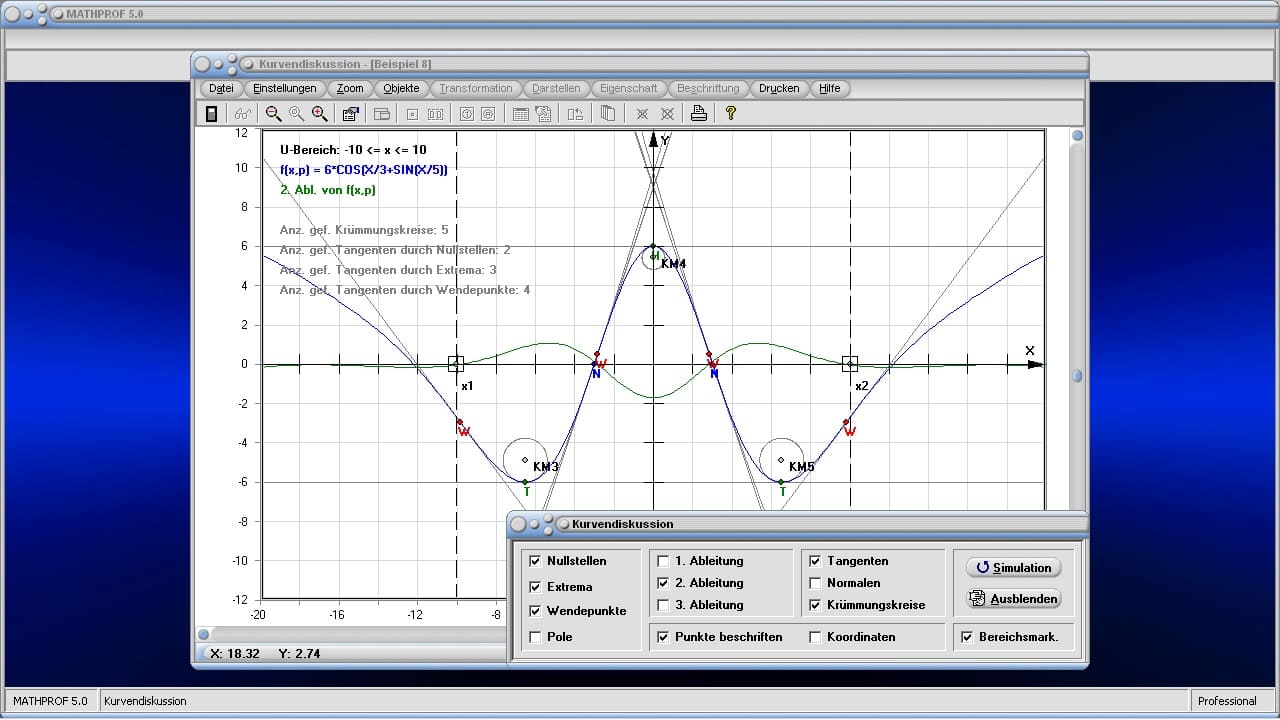Click the boxed @ symbol icon
Image resolution: width=1280 pixels, height=720 pixels.
coord(488,114)
